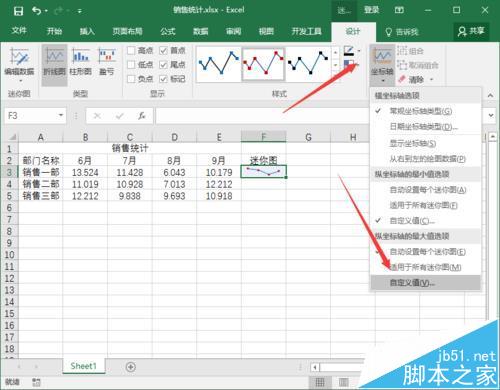Click the 清除 eraser button

click(411, 79)
